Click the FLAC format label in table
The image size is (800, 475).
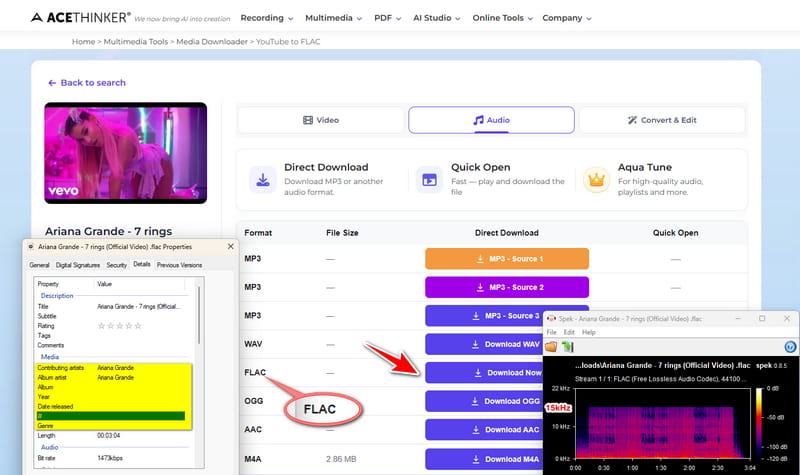[255, 372]
